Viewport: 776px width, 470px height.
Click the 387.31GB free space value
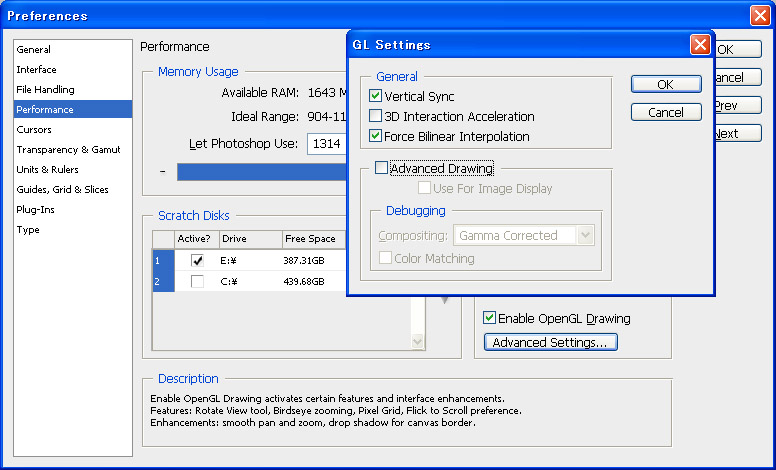[x=304, y=261]
